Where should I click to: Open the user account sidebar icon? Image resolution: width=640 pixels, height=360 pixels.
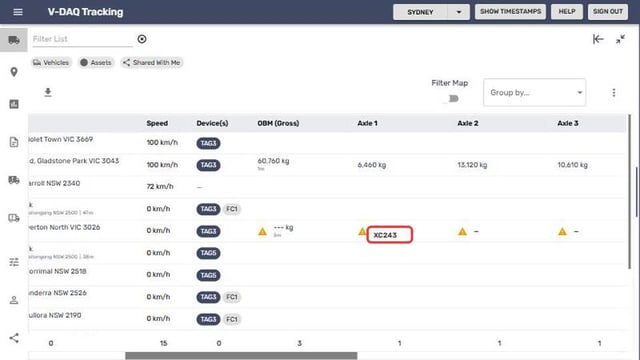click(14, 300)
